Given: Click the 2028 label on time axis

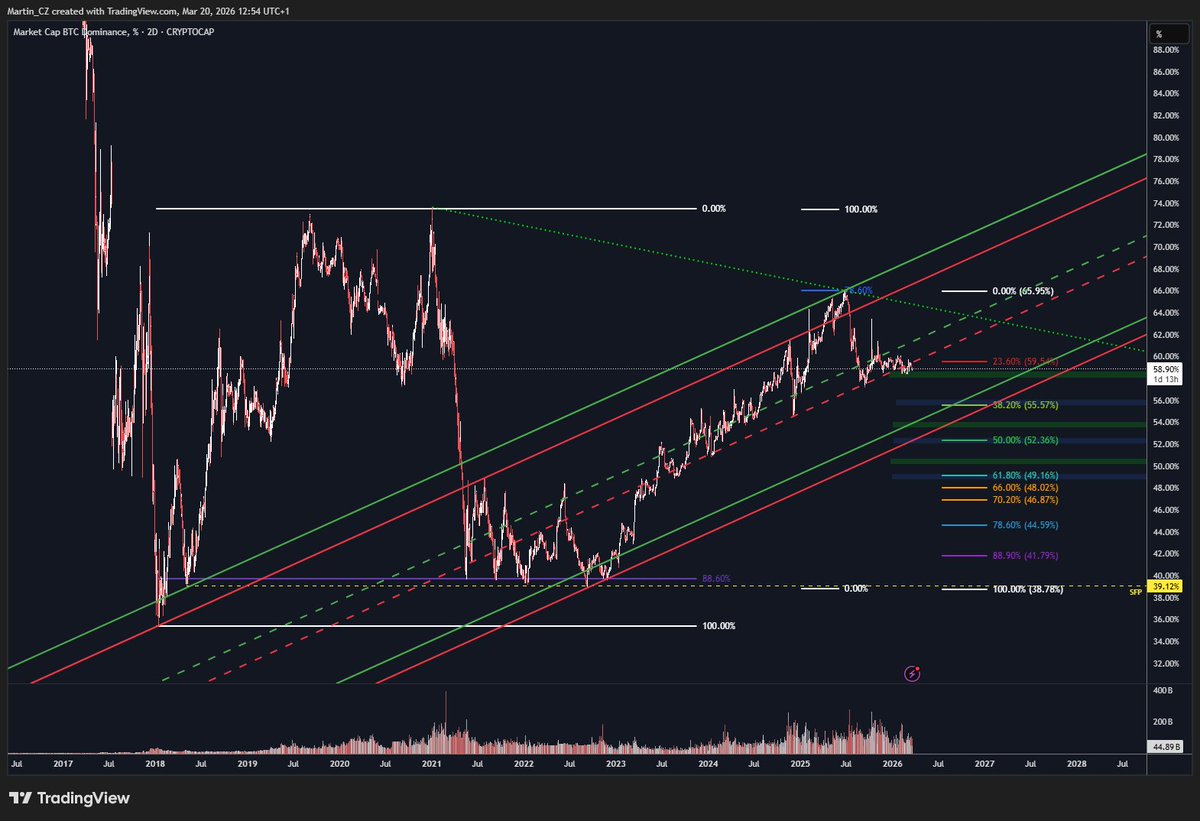Looking at the screenshot, I should coord(1076,764).
